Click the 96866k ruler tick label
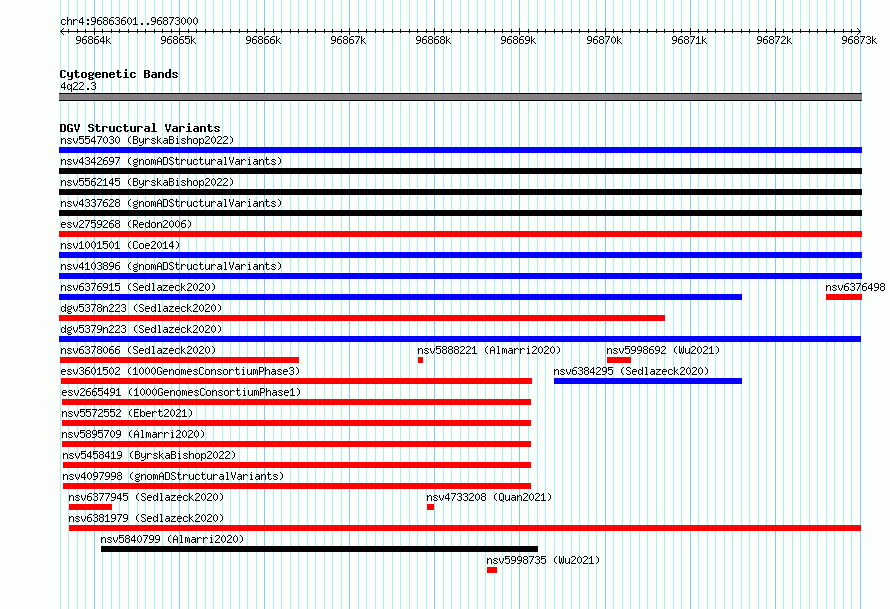The height and width of the screenshot is (609, 890). pyautogui.click(x=263, y=40)
